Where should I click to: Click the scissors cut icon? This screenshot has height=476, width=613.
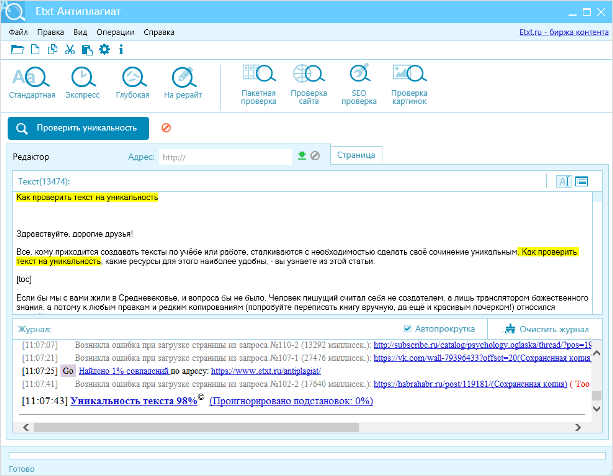70,49
